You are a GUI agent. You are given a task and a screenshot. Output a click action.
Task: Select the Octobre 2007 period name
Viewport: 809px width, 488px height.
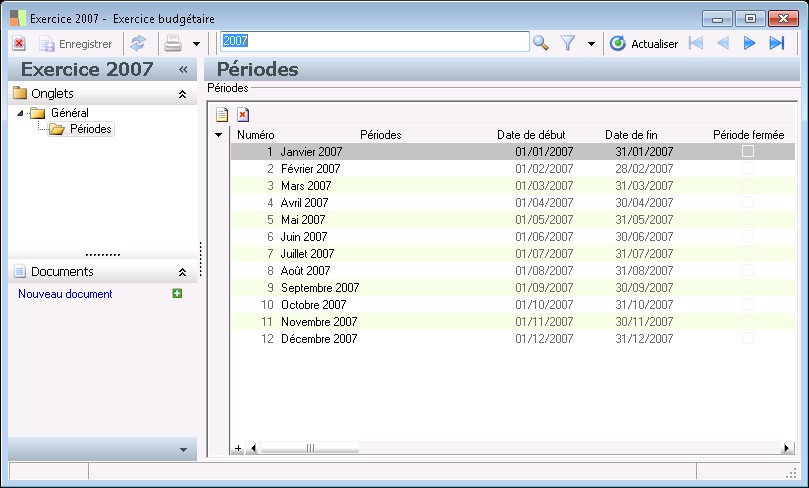[314, 305]
